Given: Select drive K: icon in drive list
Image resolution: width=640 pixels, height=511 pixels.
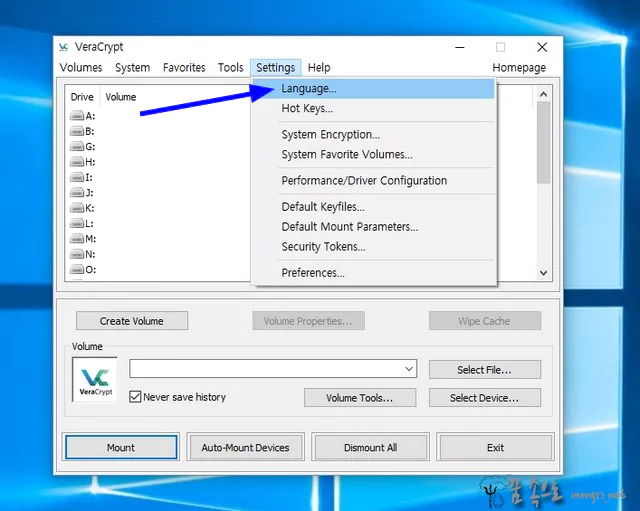Looking at the screenshot, I should click(x=77, y=208).
